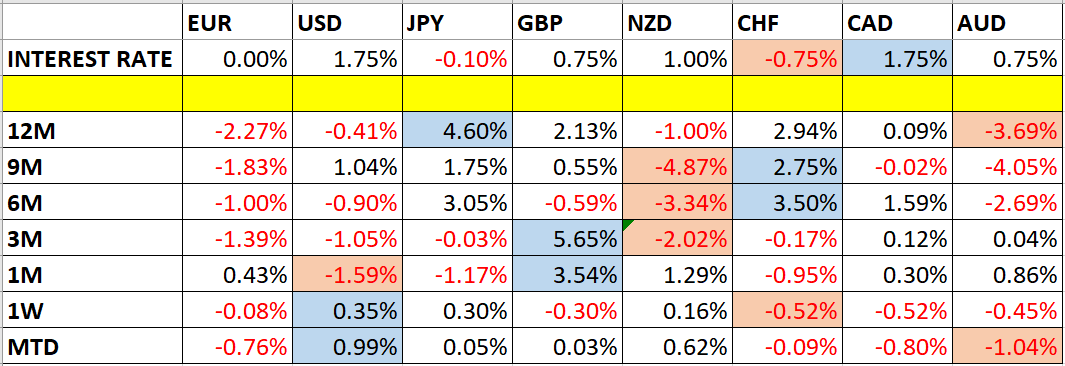
Task: Select the 12M row label cell
Action: (x=93, y=130)
